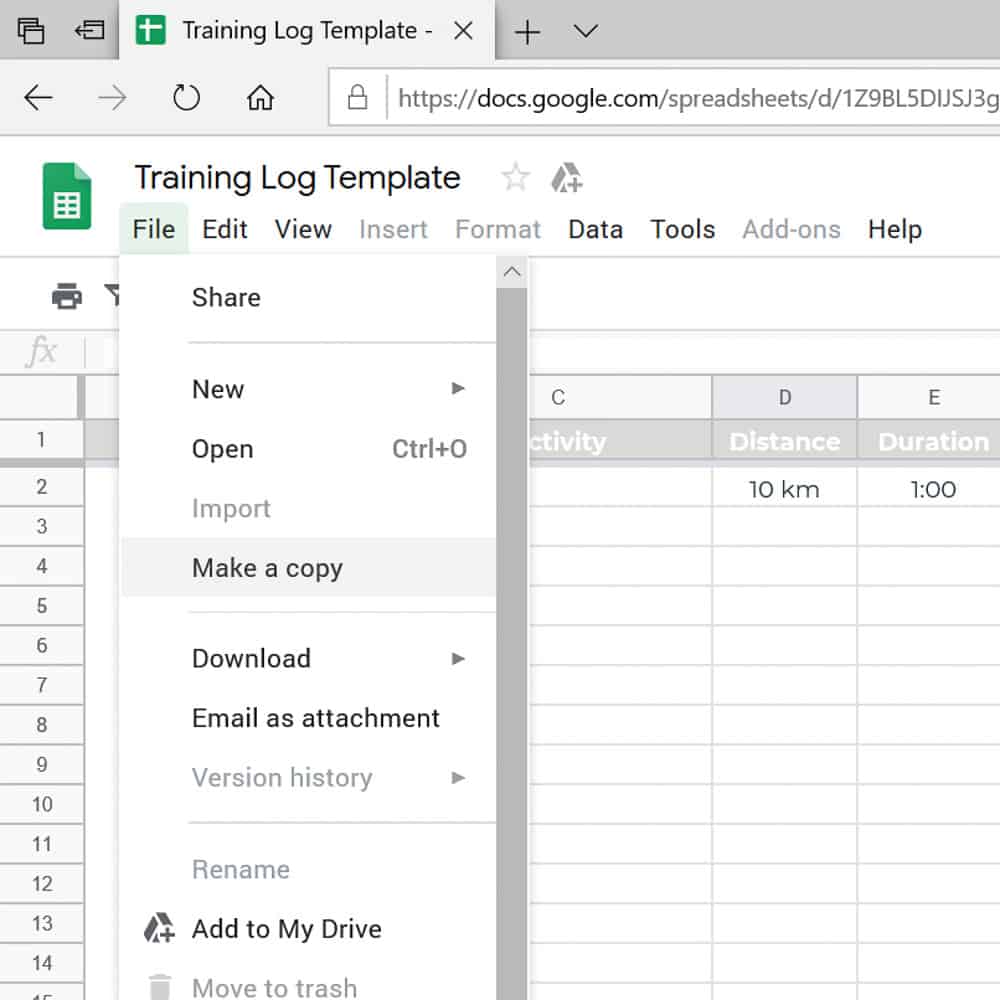Screen dimensions: 1000x1000
Task: Open the browser home page icon
Action: coord(260,98)
